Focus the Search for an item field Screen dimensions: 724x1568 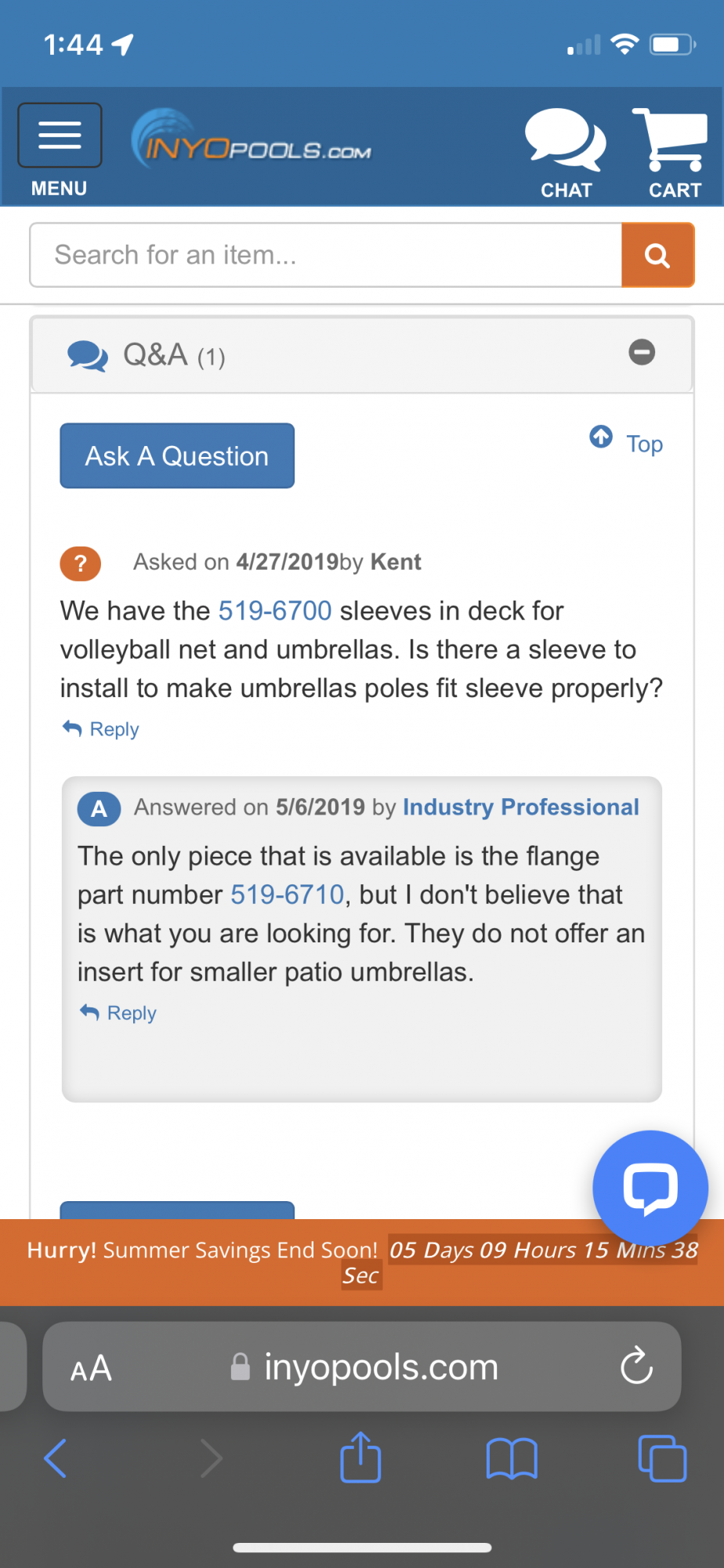(x=326, y=256)
